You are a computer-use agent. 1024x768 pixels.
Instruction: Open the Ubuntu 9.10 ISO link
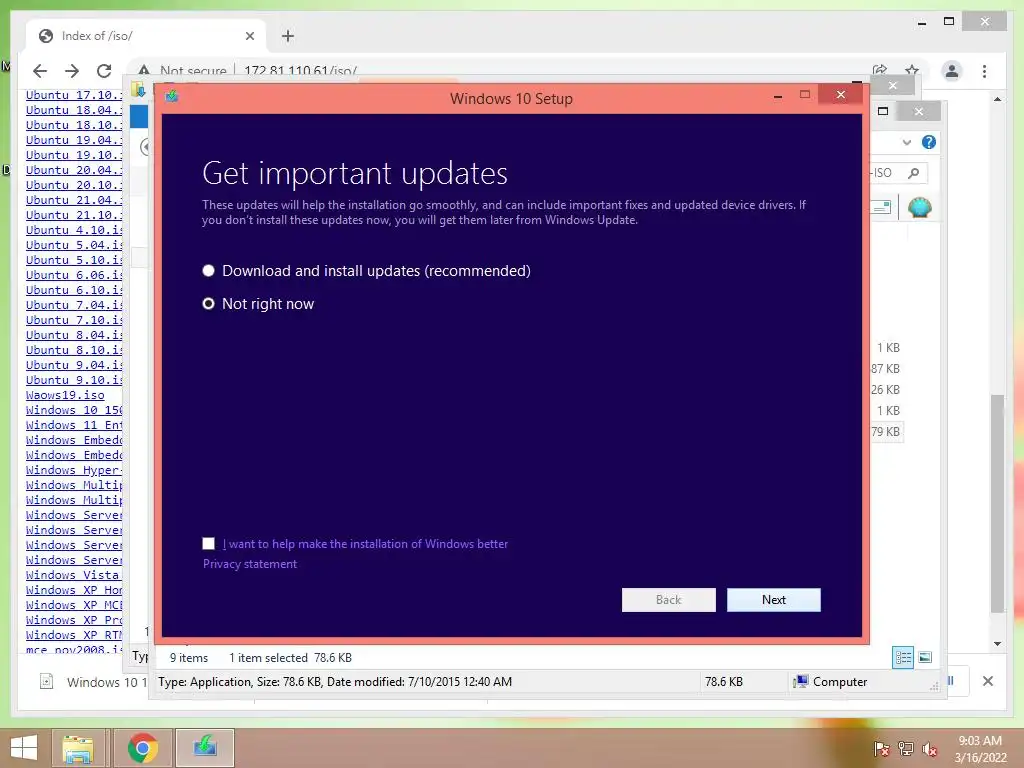(74, 379)
